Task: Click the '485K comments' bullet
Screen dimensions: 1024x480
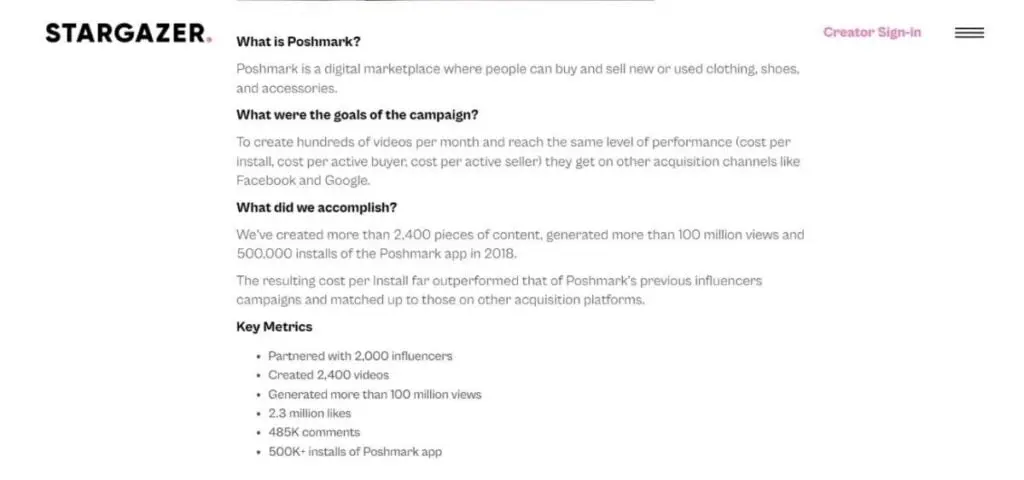Action: 314,432
